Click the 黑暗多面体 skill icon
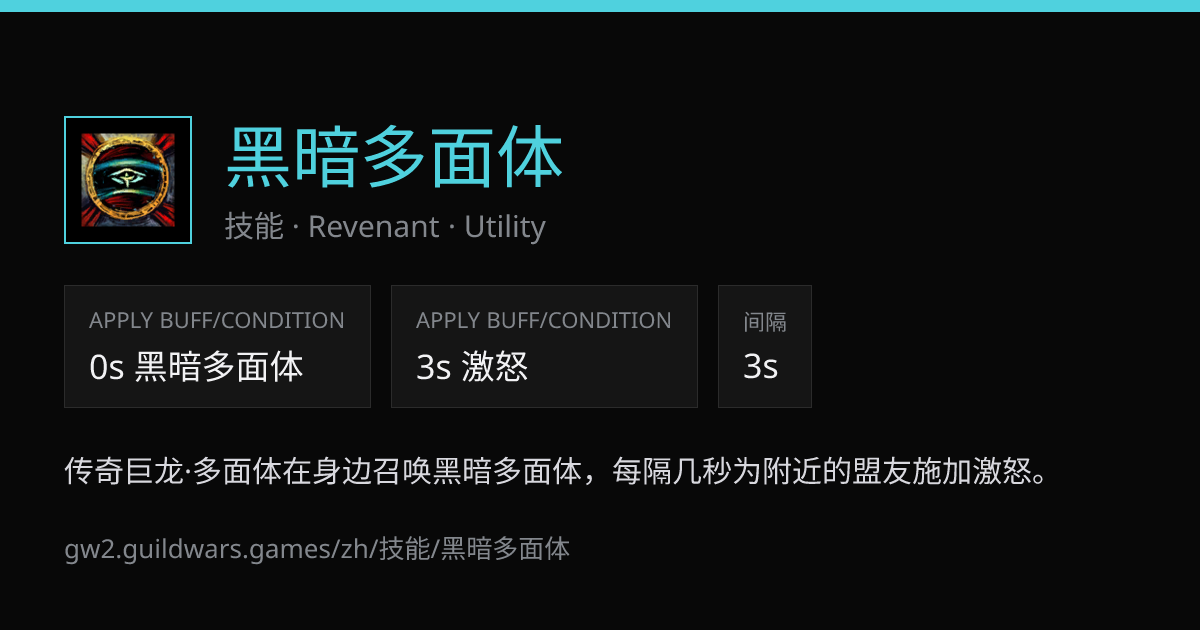The width and height of the screenshot is (1200, 630). [128, 180]
